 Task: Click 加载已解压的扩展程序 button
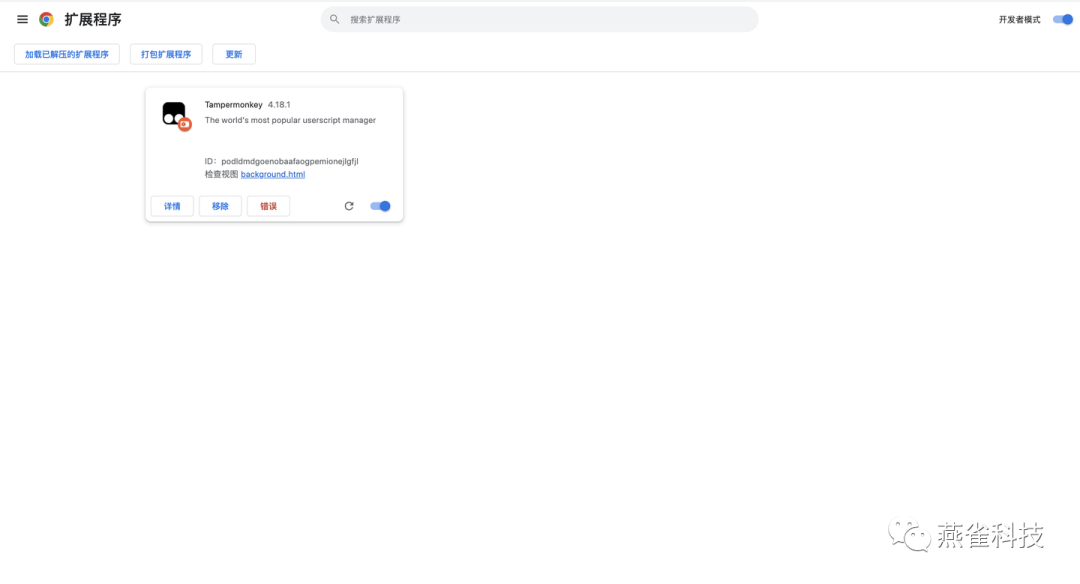click(66, 54)
